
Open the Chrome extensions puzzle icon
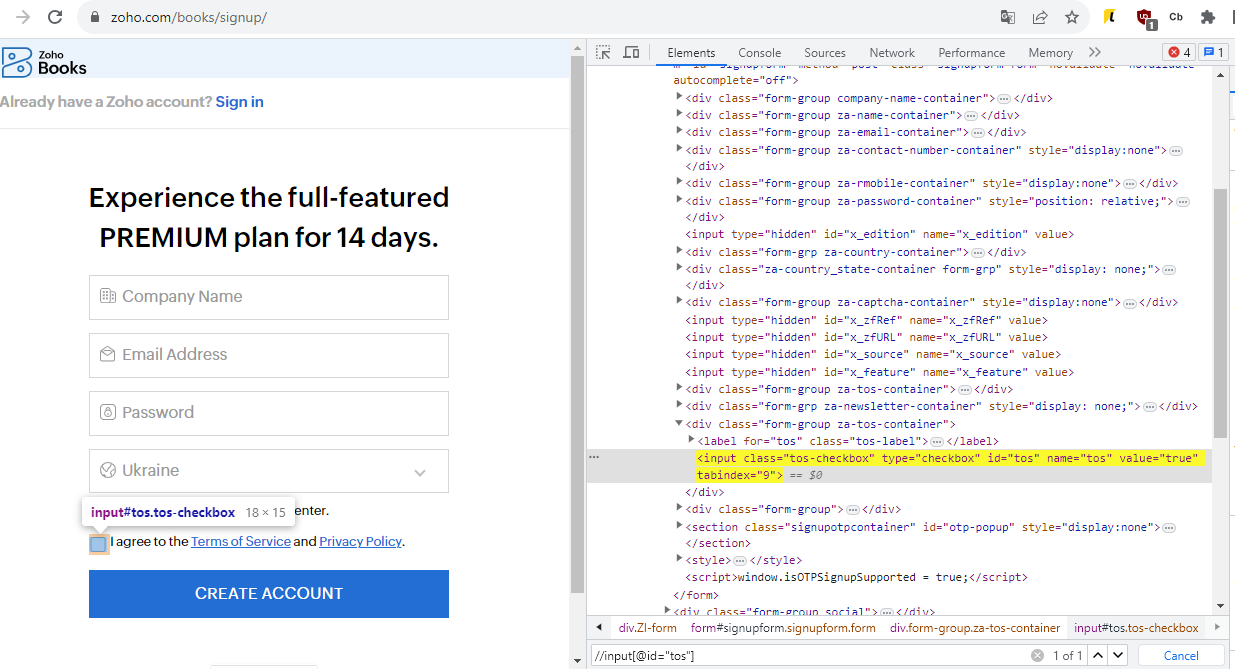click(x=1207, y=17)
